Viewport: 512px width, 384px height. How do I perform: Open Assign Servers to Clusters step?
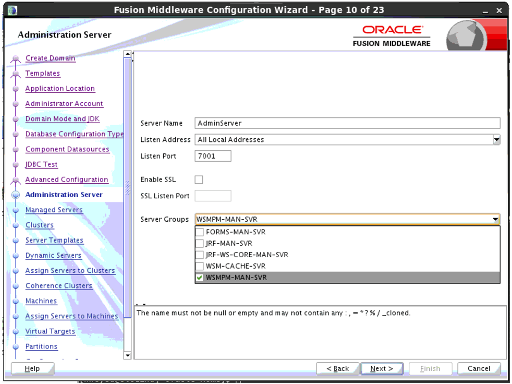tap(70, 270)
